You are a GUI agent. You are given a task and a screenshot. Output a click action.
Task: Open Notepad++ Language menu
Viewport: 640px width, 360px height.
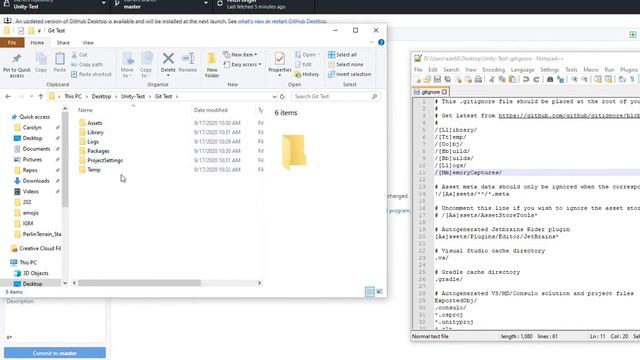[522, 70]
